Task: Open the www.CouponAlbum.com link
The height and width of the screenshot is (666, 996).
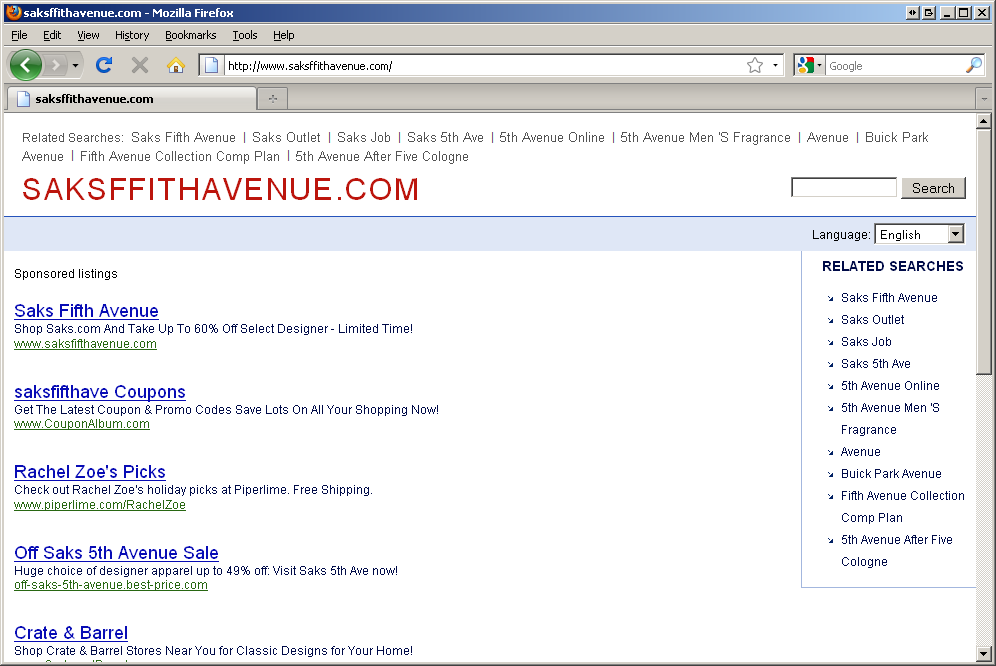Action: tap(82, 424)
